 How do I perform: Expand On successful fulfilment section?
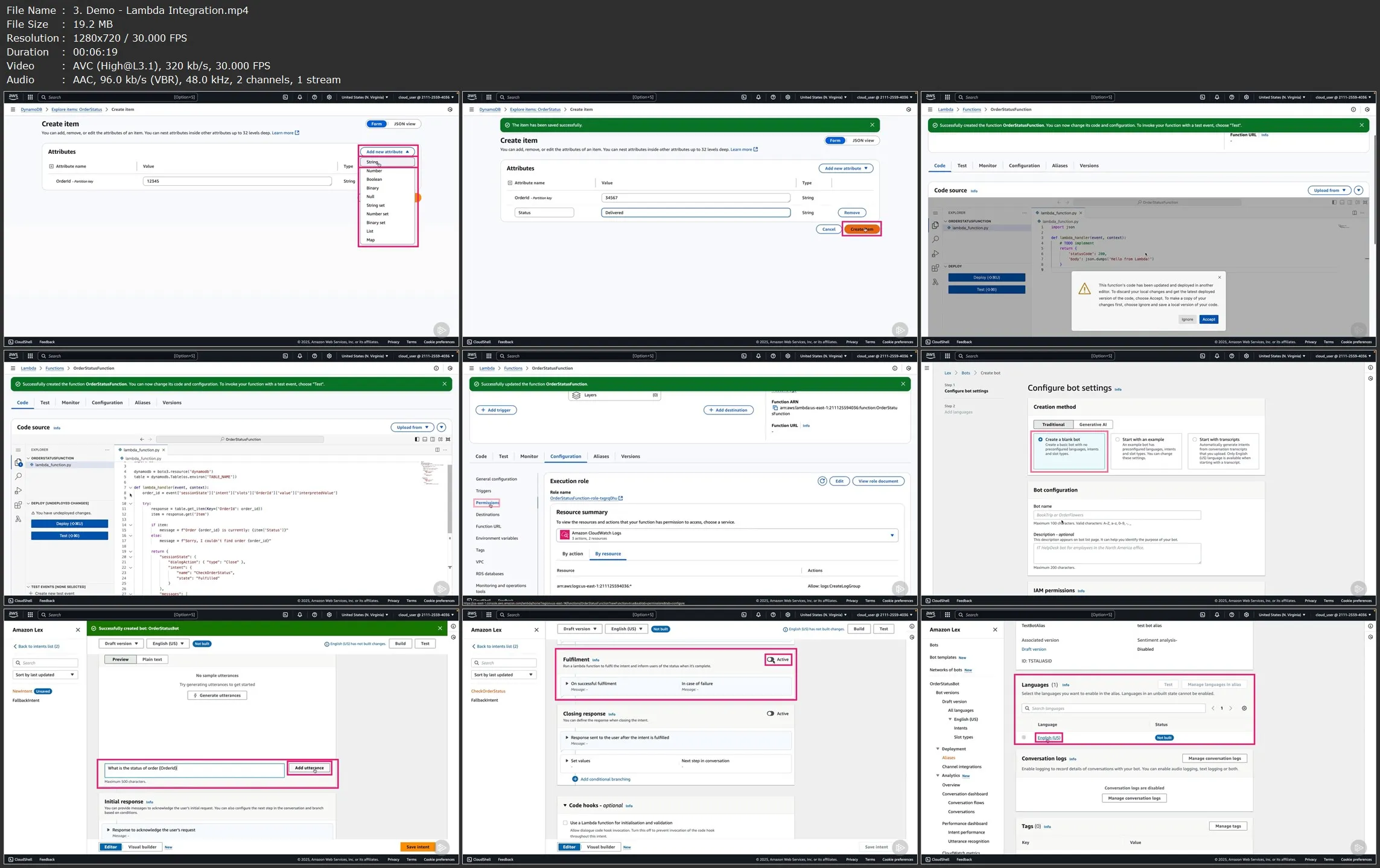(x=567, y=683)
